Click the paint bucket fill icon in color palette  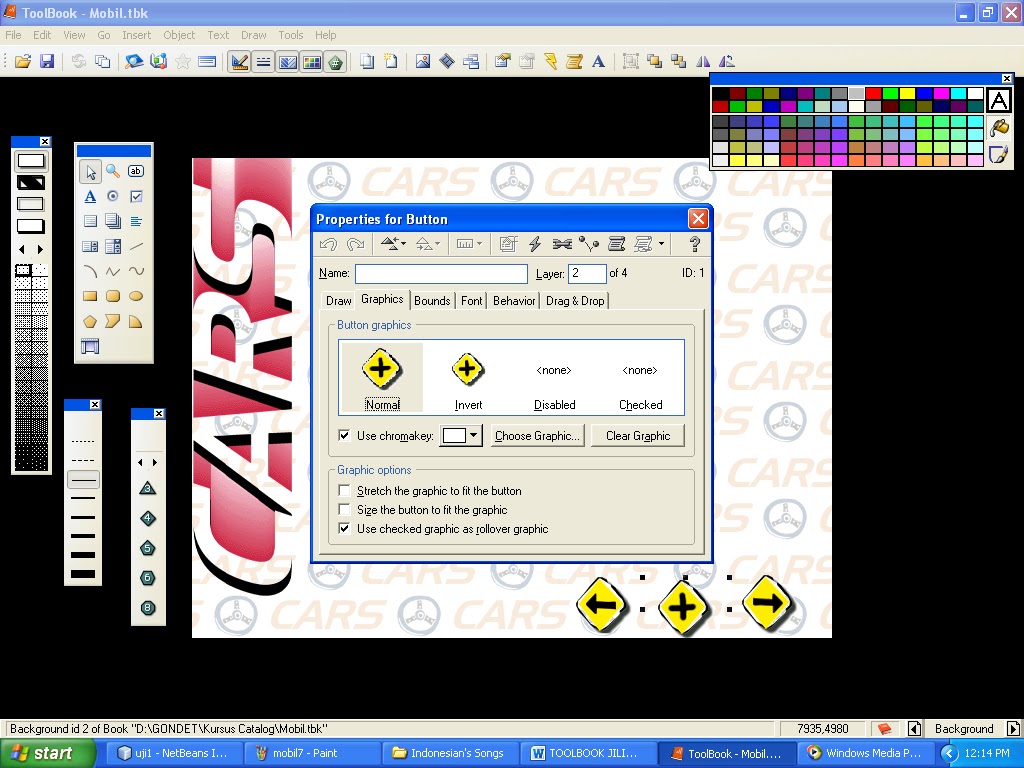point(999,127)
